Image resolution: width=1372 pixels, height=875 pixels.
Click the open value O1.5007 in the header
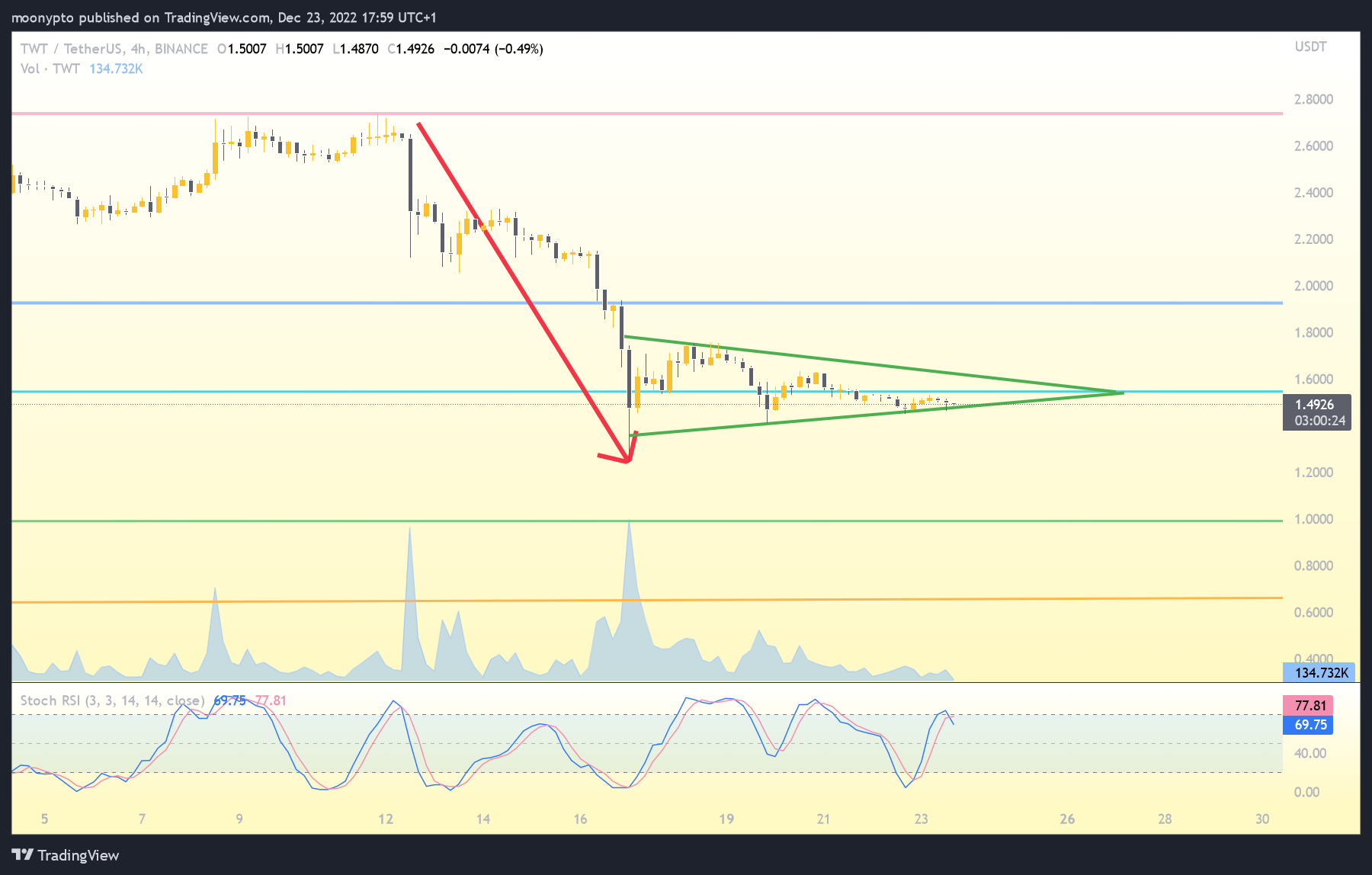coord(242,49)
